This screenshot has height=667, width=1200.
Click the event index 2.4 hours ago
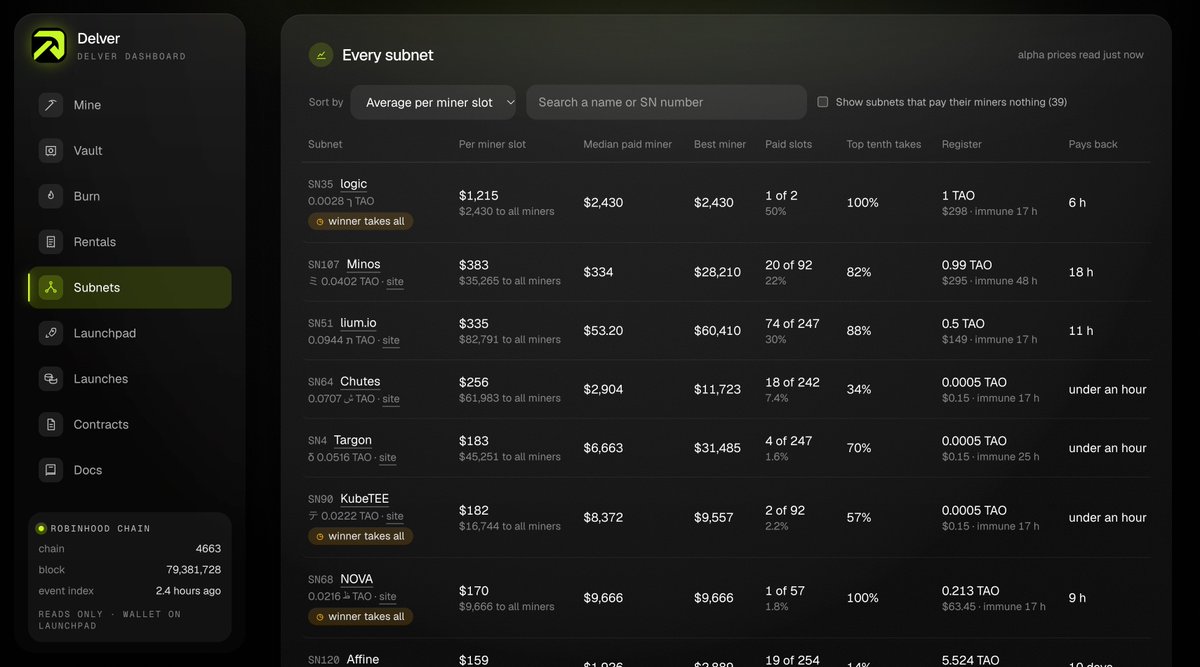(x=189, y=590)
